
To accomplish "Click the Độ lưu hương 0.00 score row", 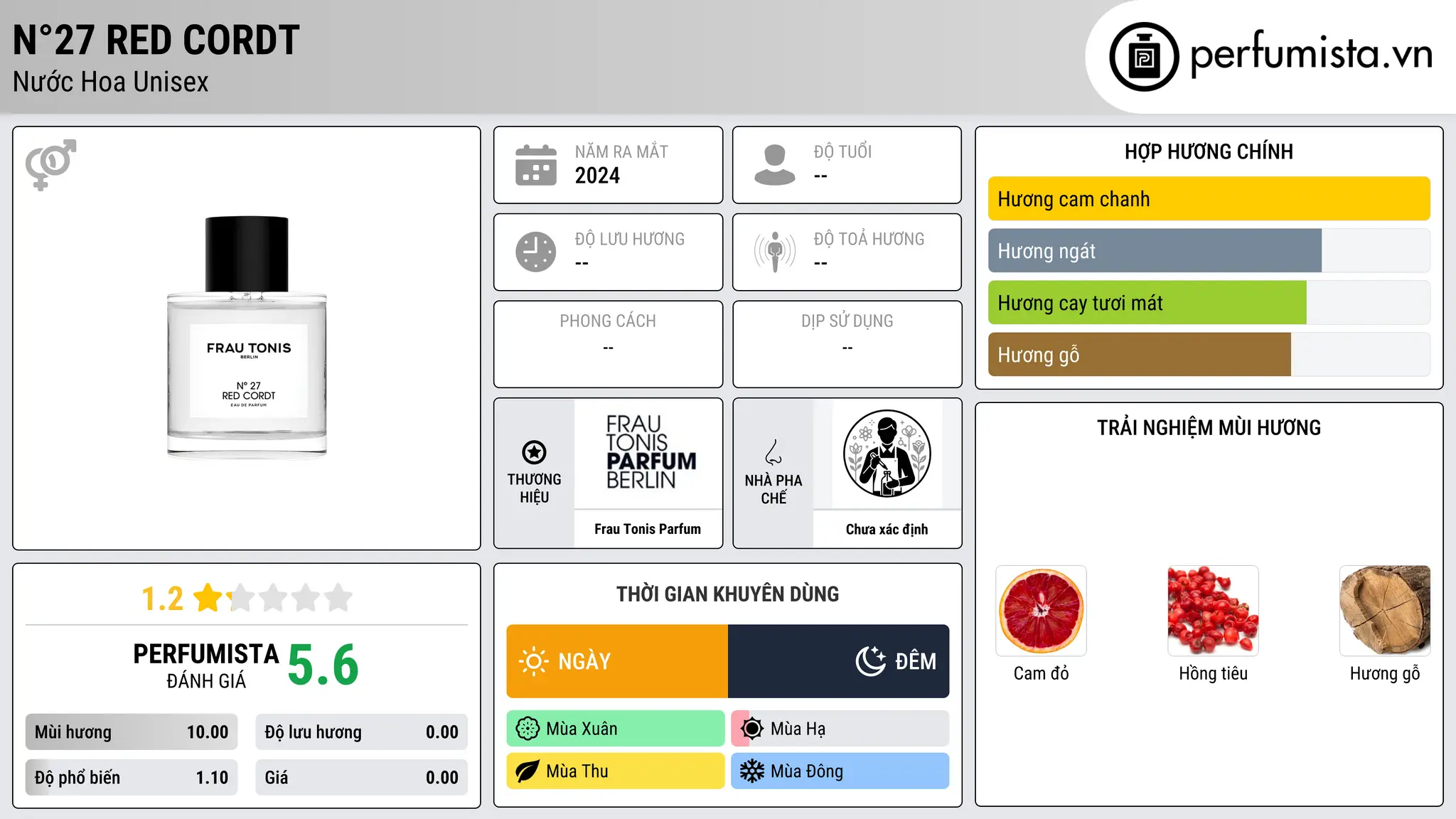I will pyautogui.click(x=362, y=732).
